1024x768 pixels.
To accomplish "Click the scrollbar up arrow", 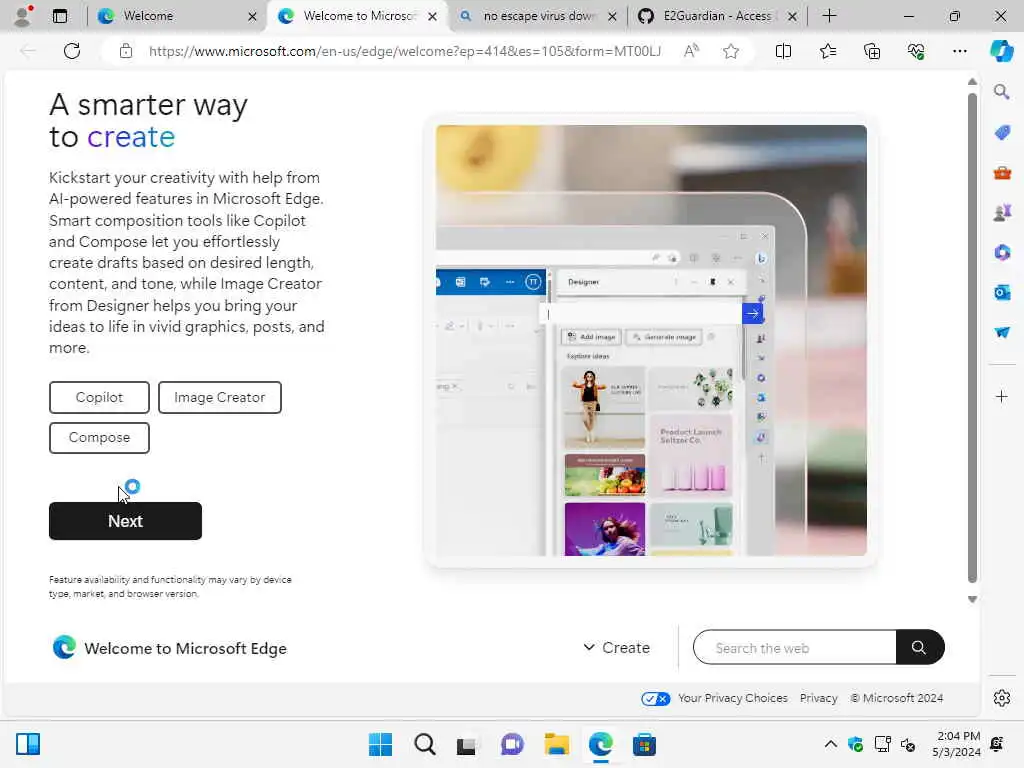I will point(972,82).
